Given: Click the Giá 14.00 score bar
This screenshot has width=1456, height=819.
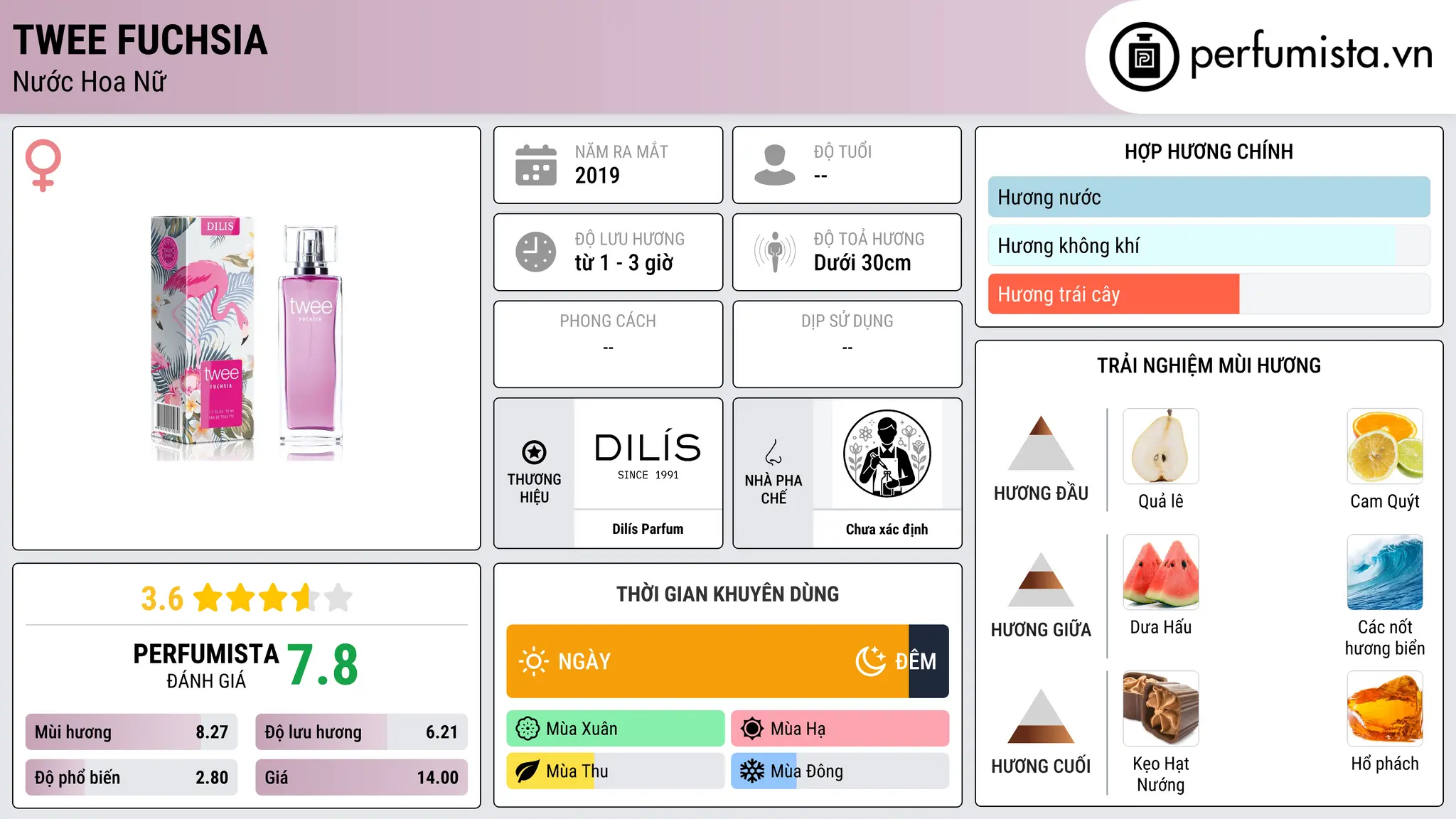Looking at the screenshot, I should coord(361,778).
